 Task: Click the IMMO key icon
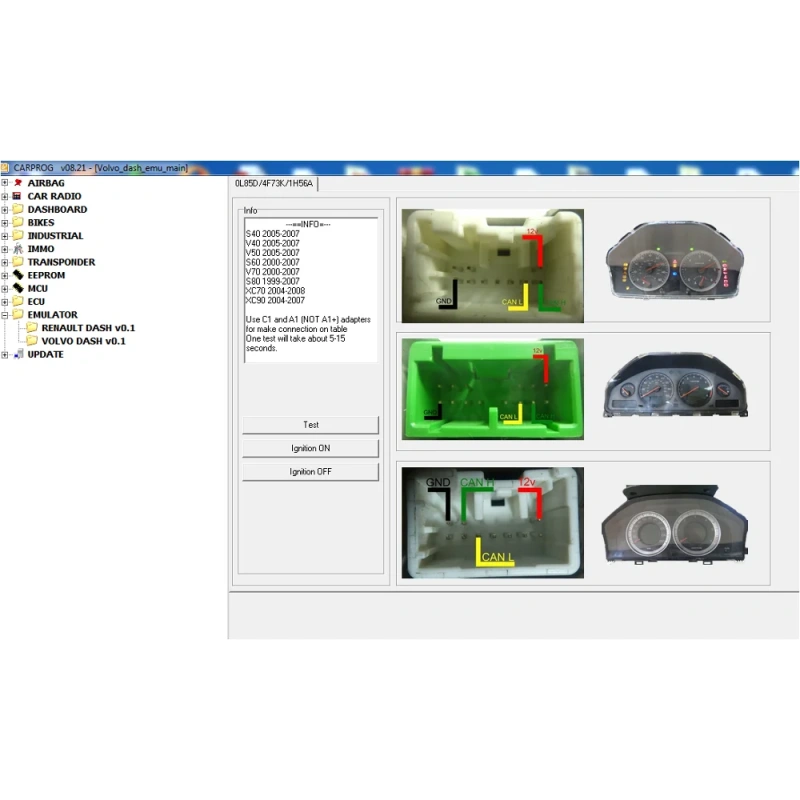(x=18, y=249)
